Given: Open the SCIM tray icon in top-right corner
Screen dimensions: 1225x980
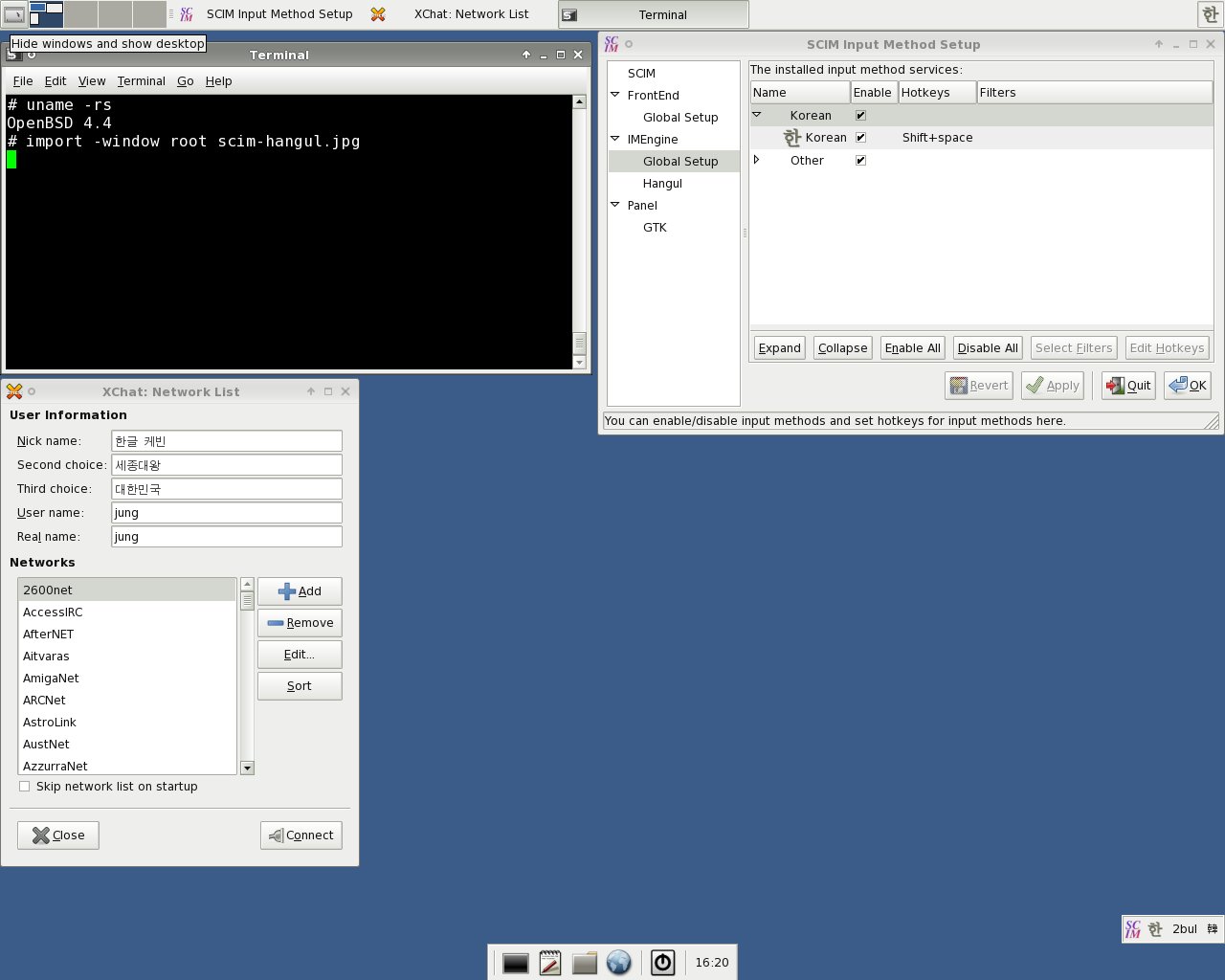Looking at the screenshot, I should tap(1210, 14).
